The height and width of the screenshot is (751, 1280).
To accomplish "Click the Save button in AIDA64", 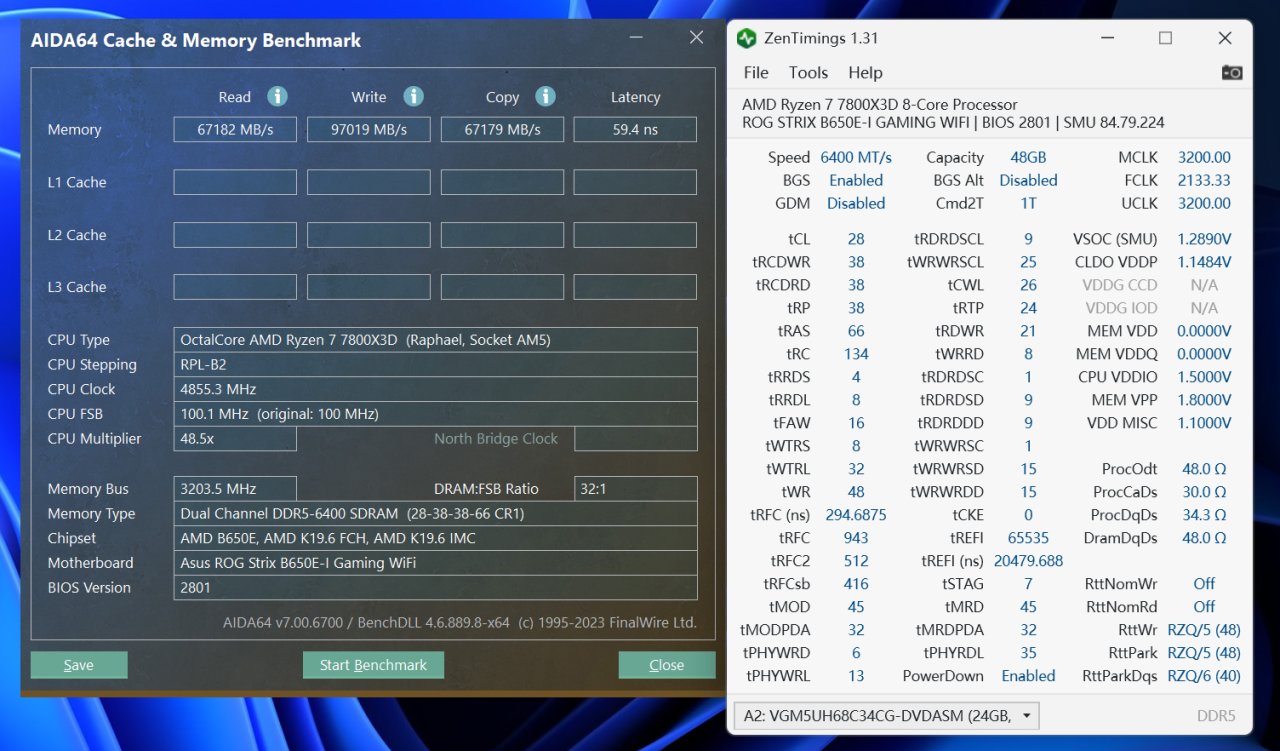I will coord(79,665).
